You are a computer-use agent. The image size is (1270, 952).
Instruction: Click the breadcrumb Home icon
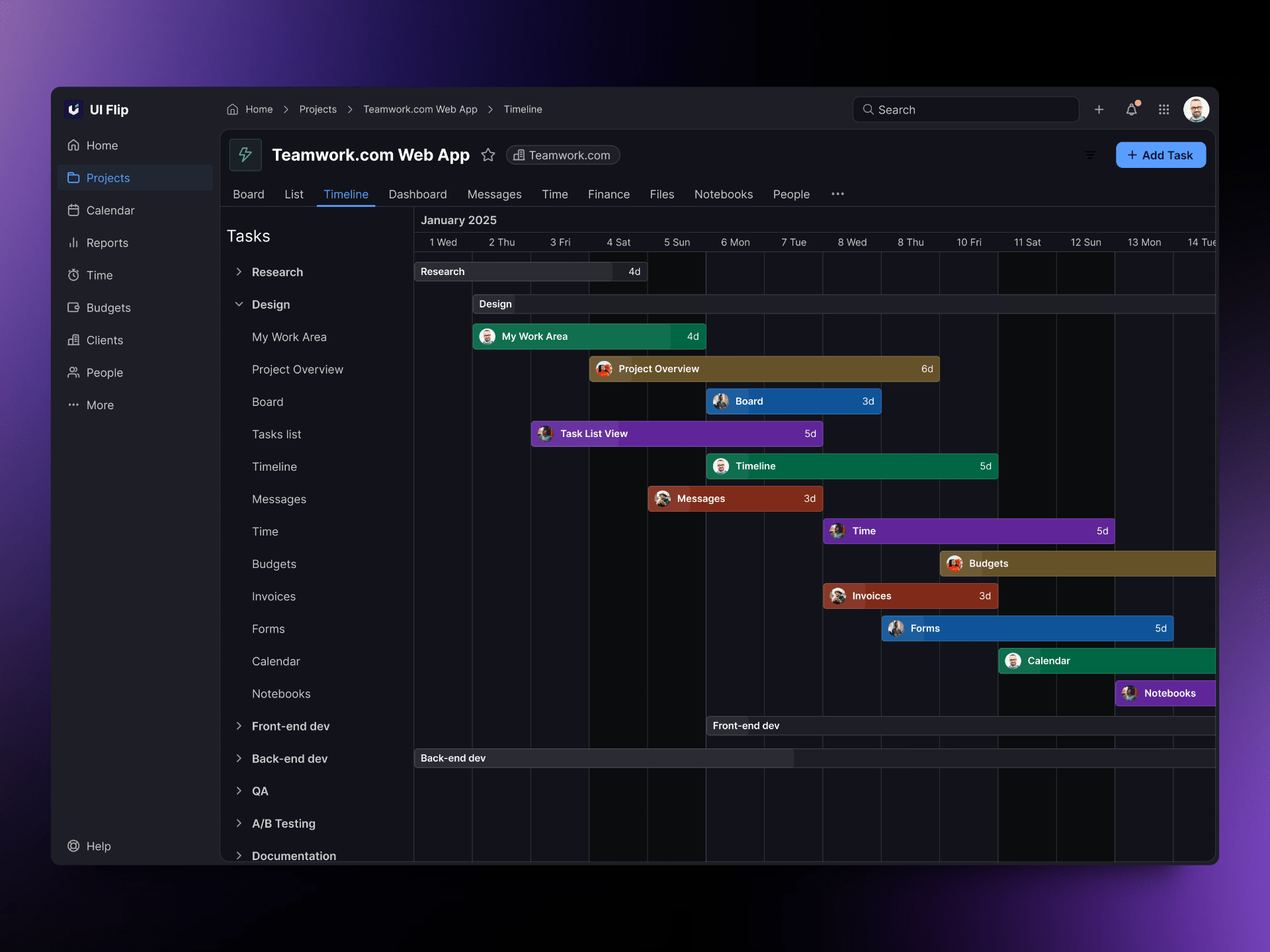[x=233, y=109]
